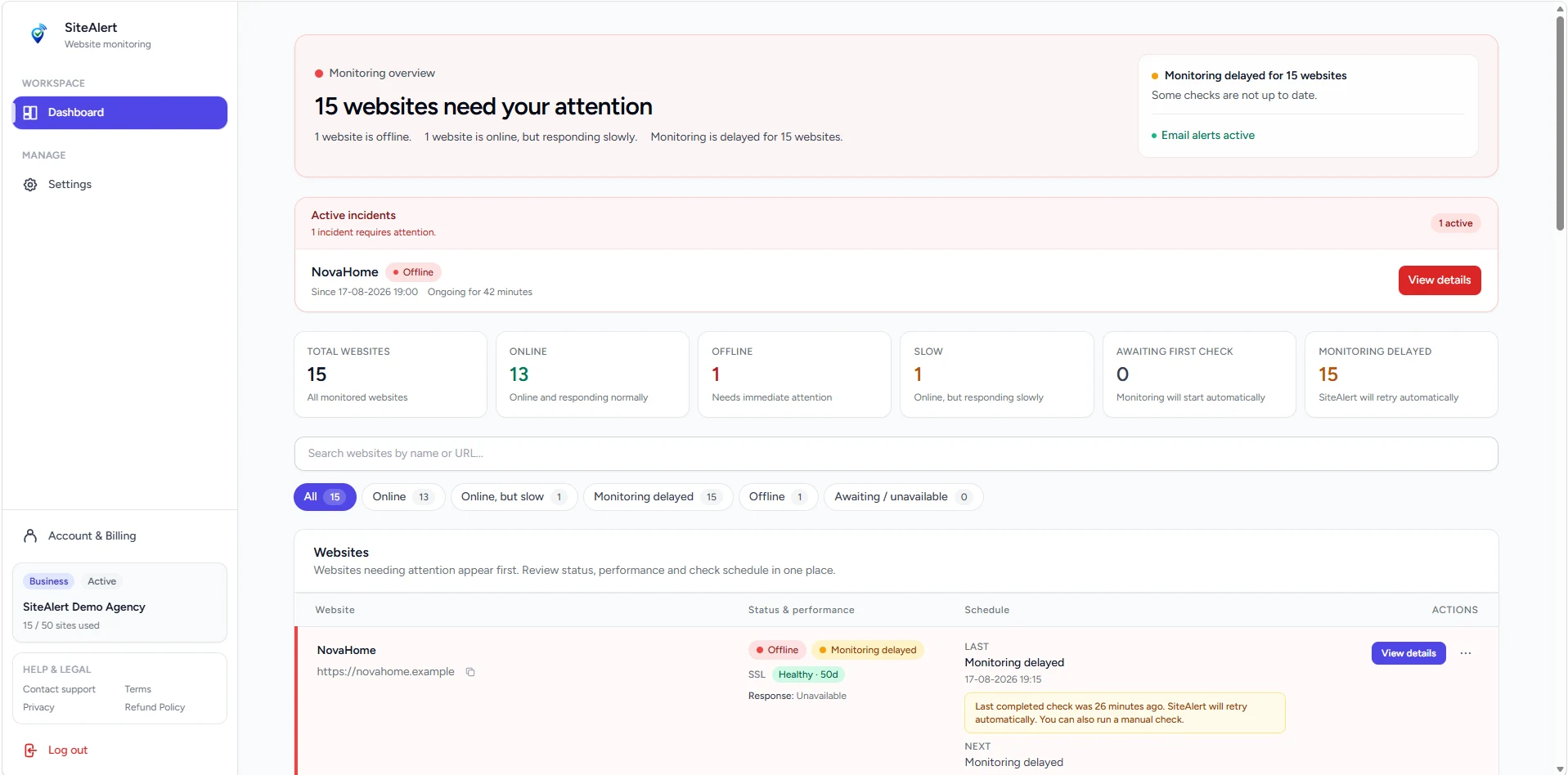Screen dimensions: 1568x775
Task: Open the Privacy link
Action: [x=38, y=707]
